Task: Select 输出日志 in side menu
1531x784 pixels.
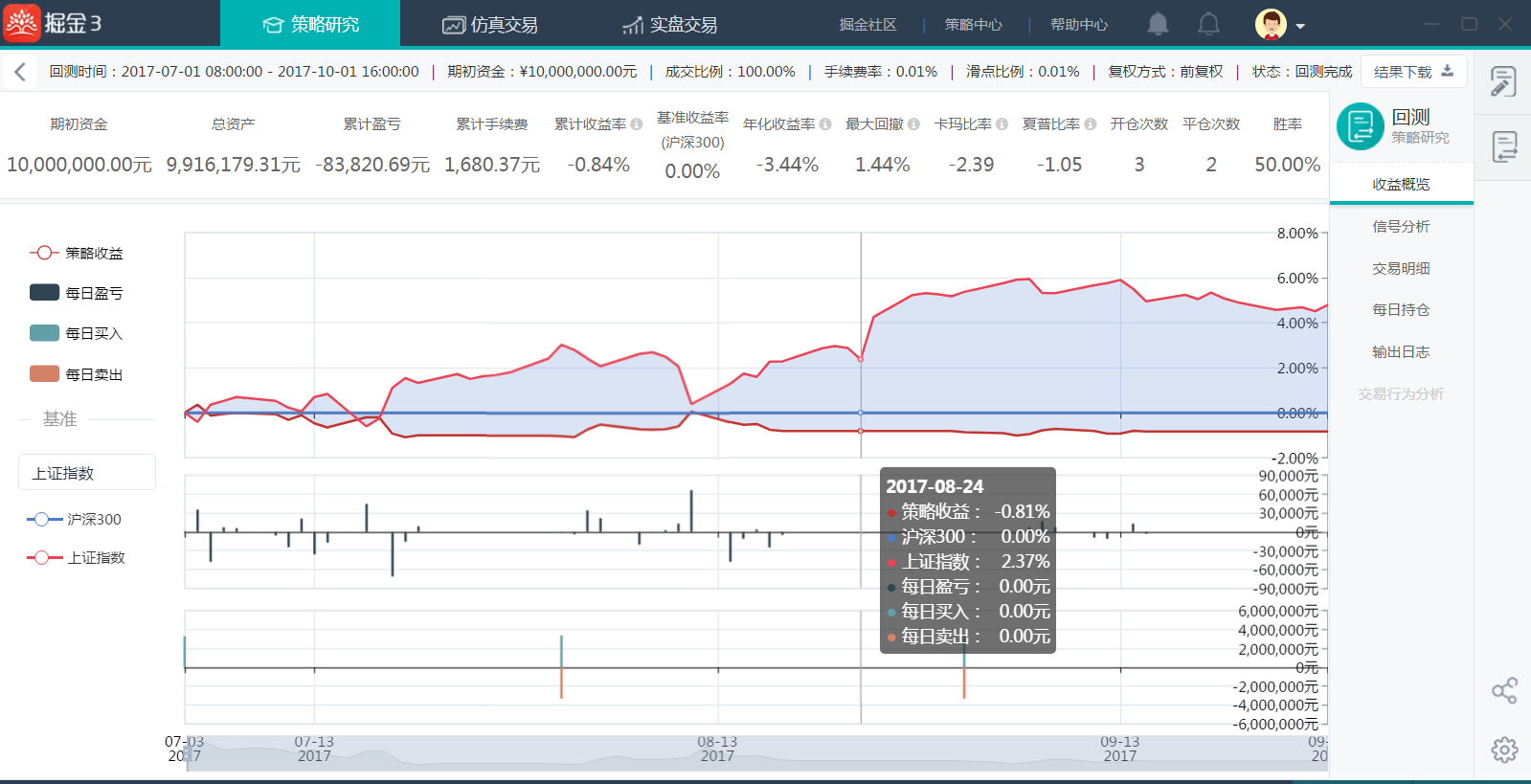Action: (1401, 351)
